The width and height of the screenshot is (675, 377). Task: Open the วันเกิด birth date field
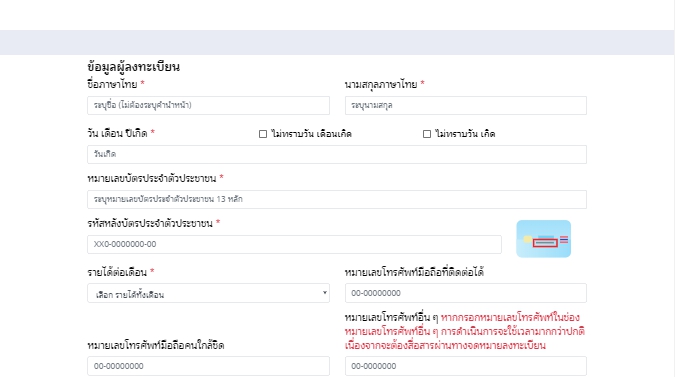pyautogui.click(x=337, y=155)
